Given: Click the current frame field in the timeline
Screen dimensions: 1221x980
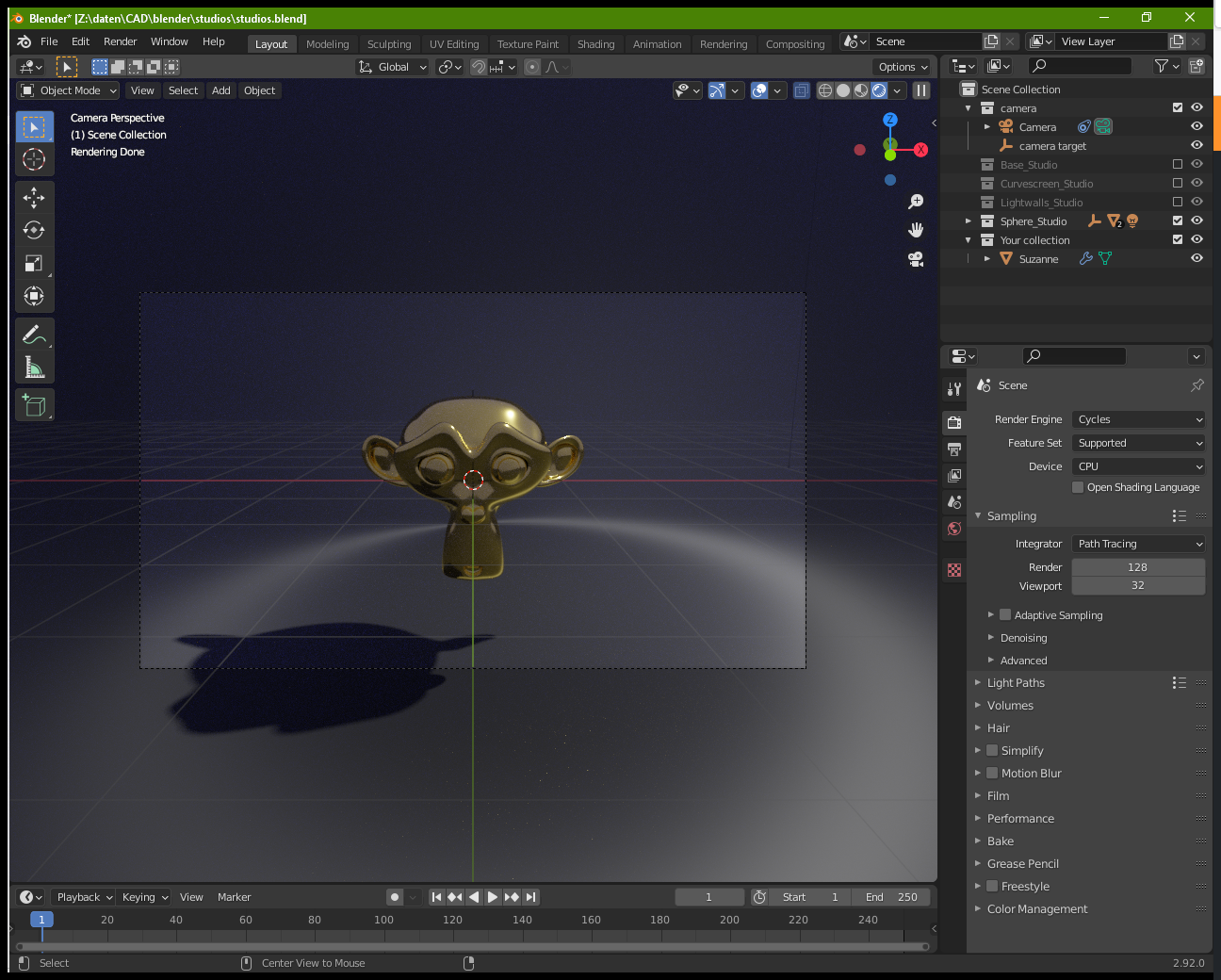Looking at the screenshot, I should [x=709, y=897].
